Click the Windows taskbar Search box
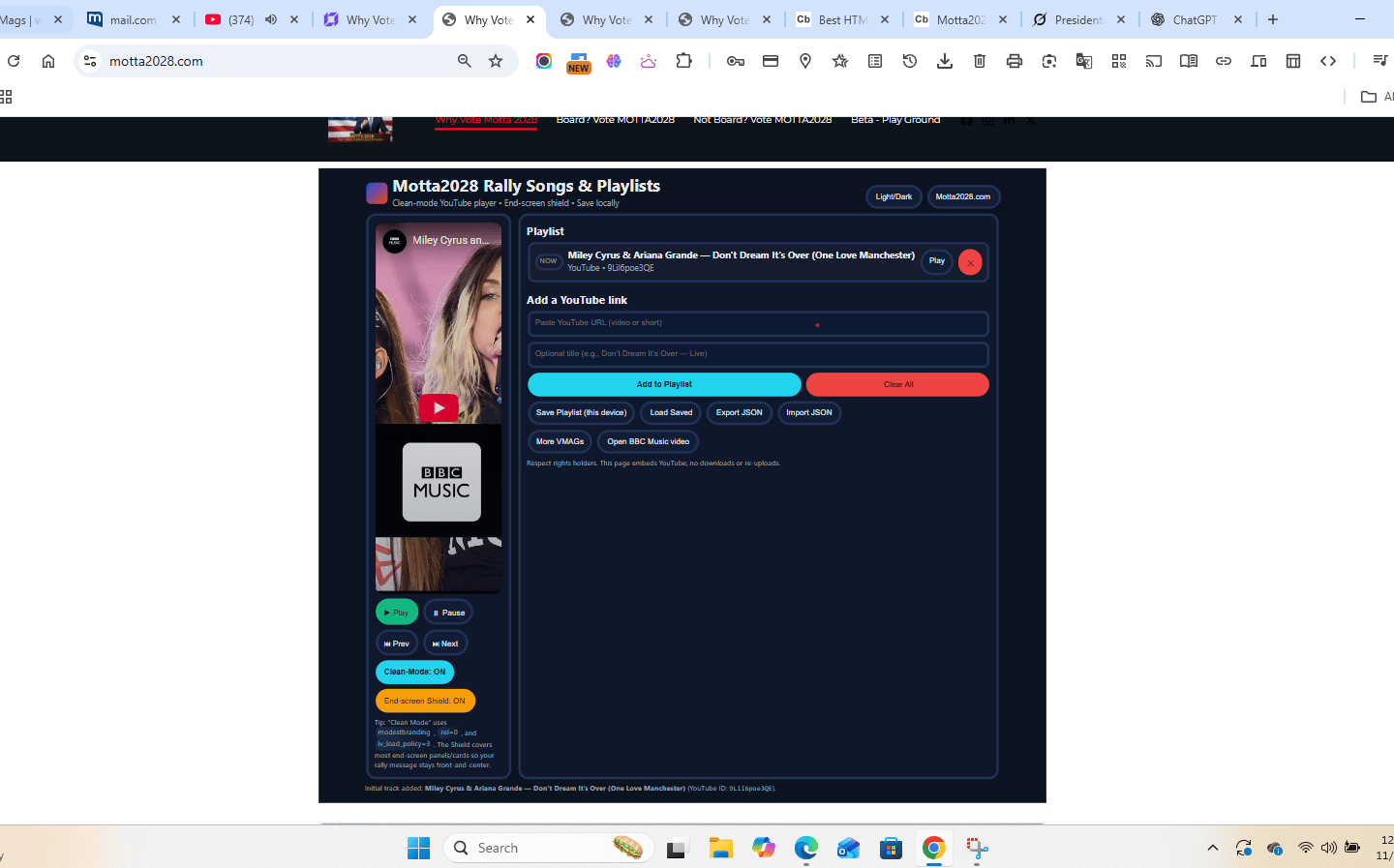The image size is (1394, 868). click(549, 848)
